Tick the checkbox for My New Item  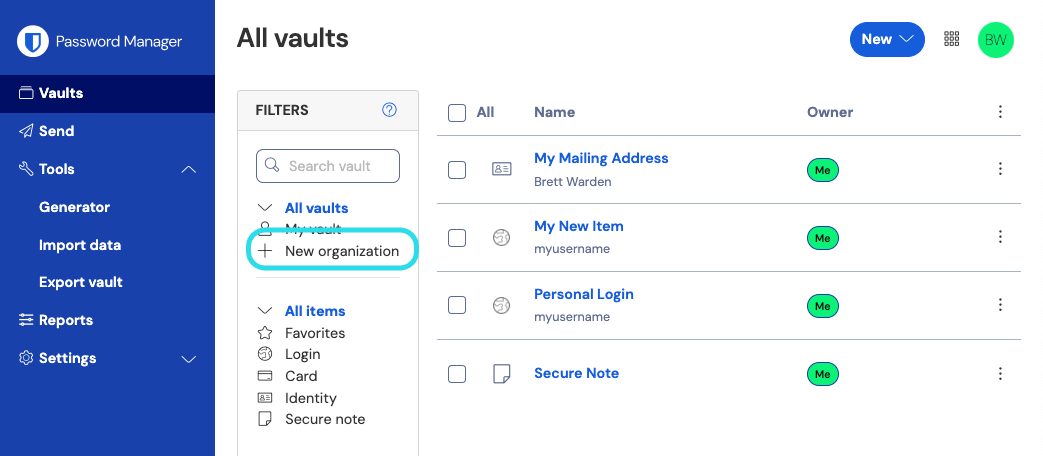(457, 237)
